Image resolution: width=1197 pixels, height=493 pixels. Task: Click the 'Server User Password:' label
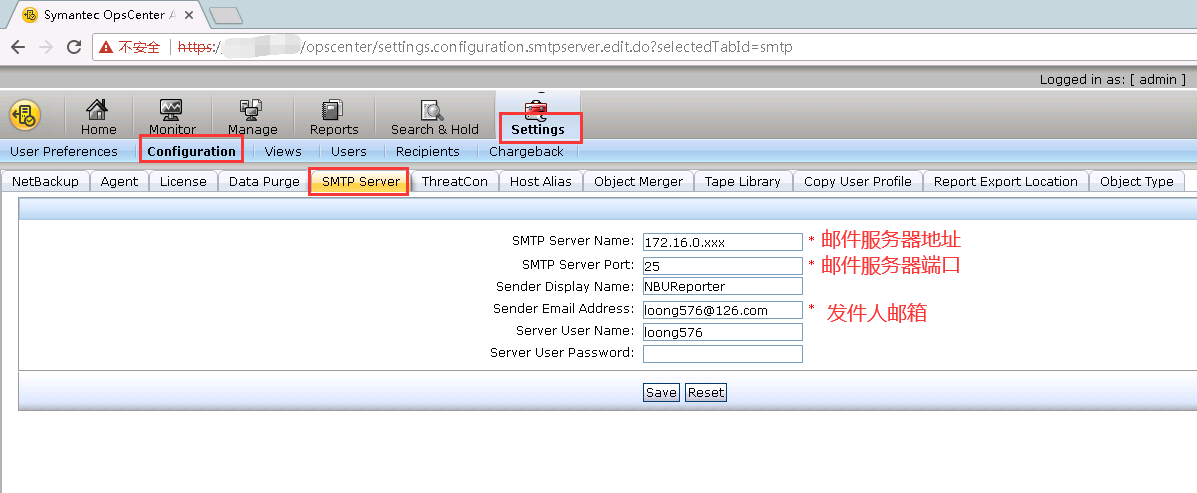coord(562,353)
